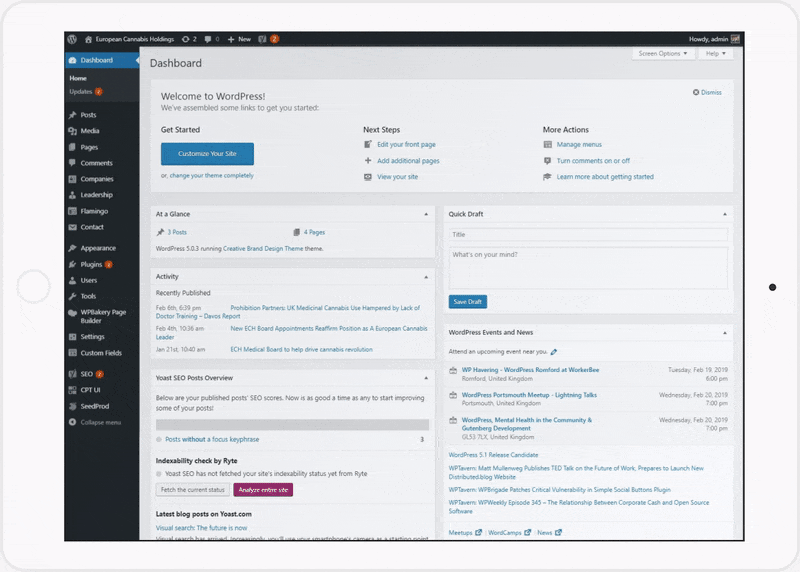Open the 4 Pages link
The image size is (800, 572).
click(x=314, y=232)
